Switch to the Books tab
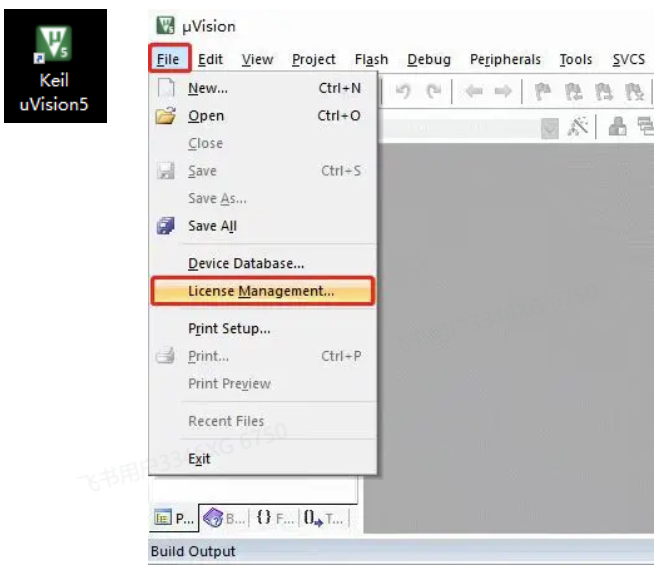The image size is (655, 565). [x=224, y=518]
